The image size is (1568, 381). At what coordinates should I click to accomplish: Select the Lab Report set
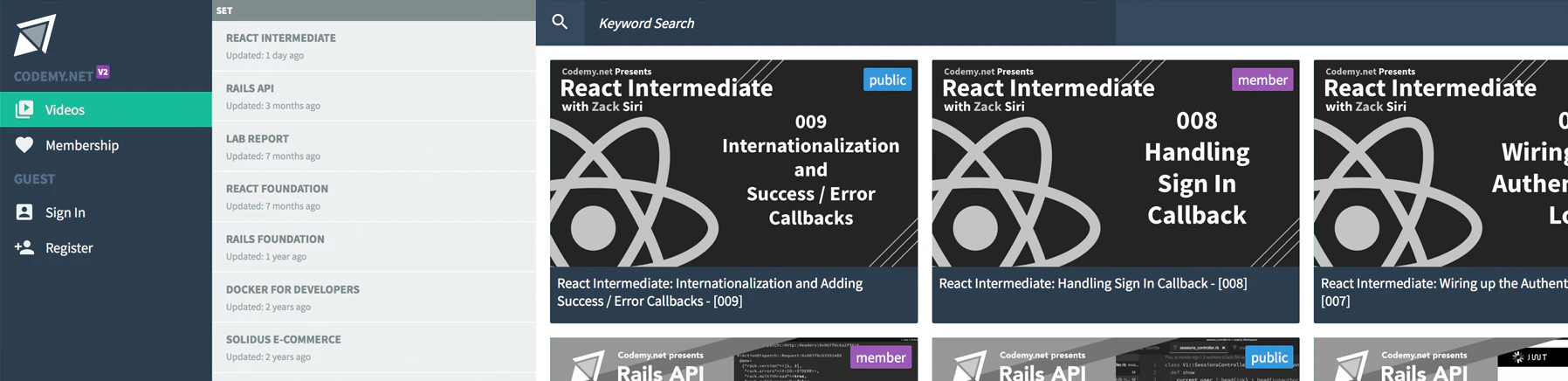point(374,147)
